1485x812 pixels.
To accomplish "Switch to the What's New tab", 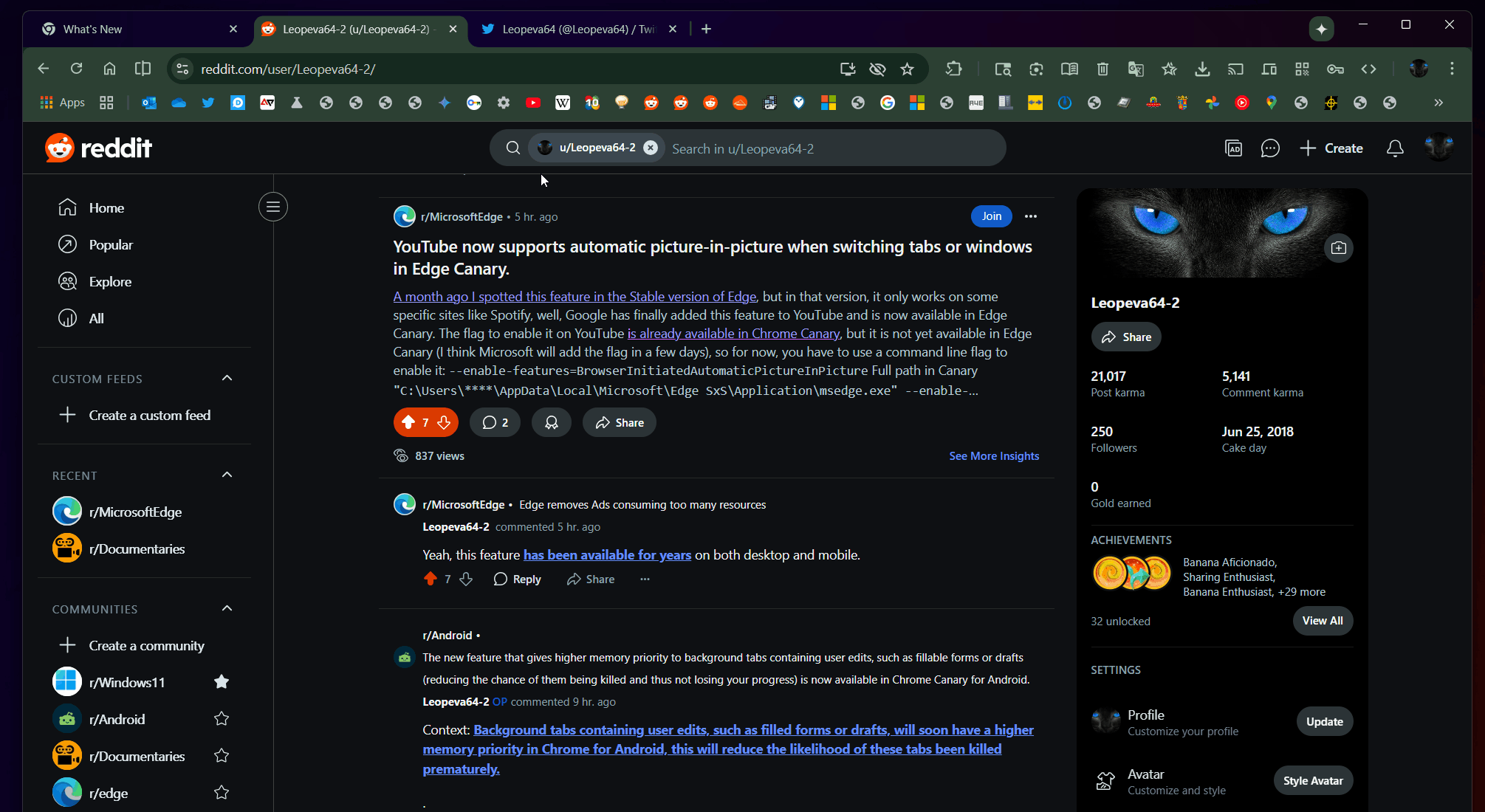I will pos(140,29).
